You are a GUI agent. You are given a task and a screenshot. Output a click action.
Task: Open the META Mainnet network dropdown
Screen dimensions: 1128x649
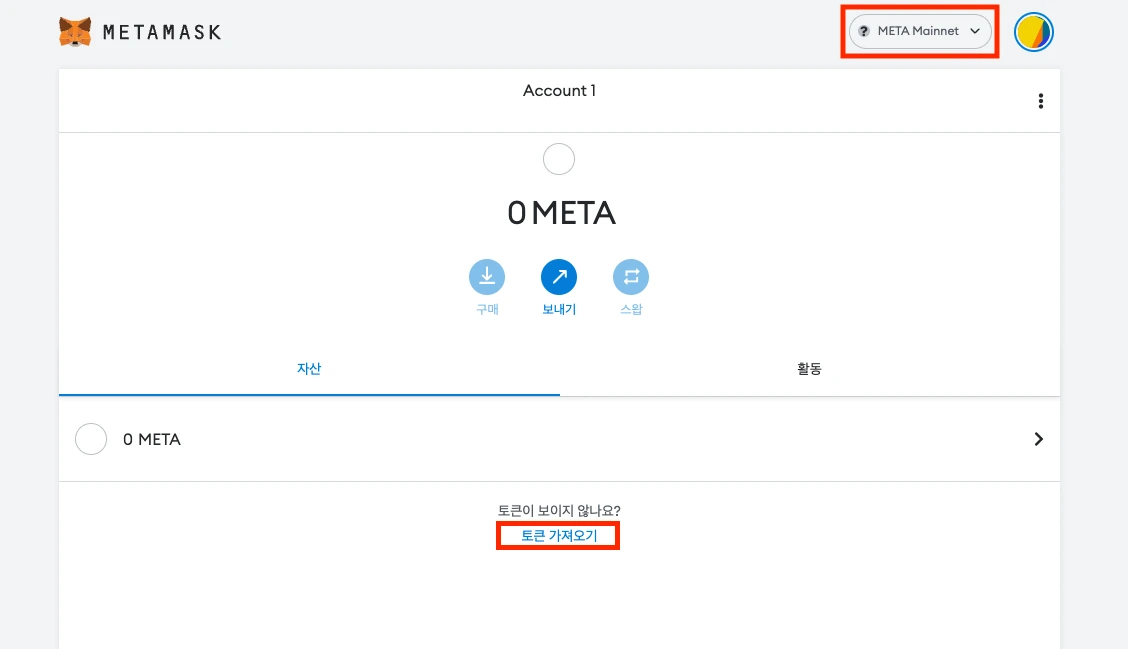[920, 31]
